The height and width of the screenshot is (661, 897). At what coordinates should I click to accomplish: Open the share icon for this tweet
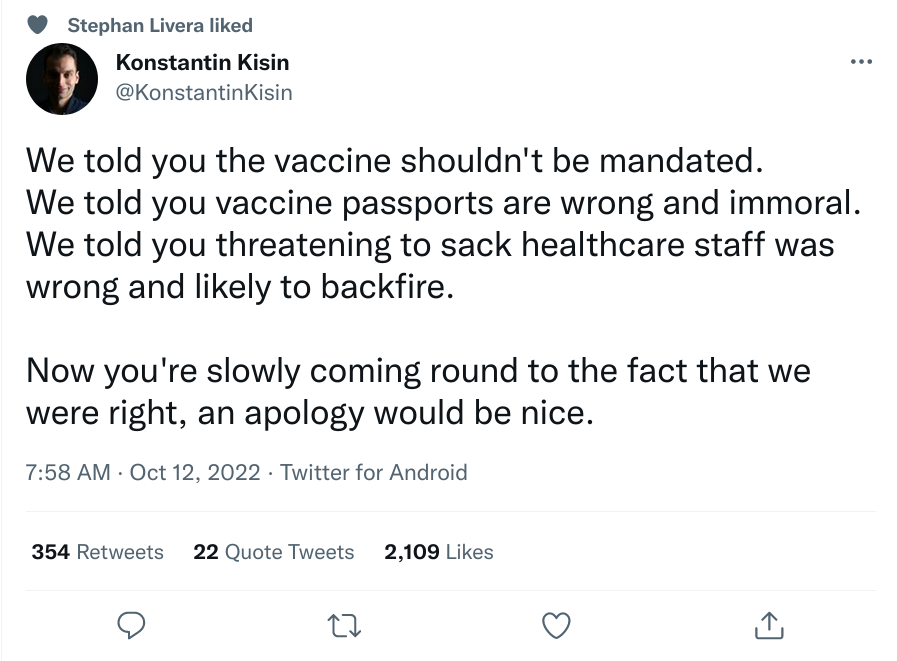(x=768, y=625)
